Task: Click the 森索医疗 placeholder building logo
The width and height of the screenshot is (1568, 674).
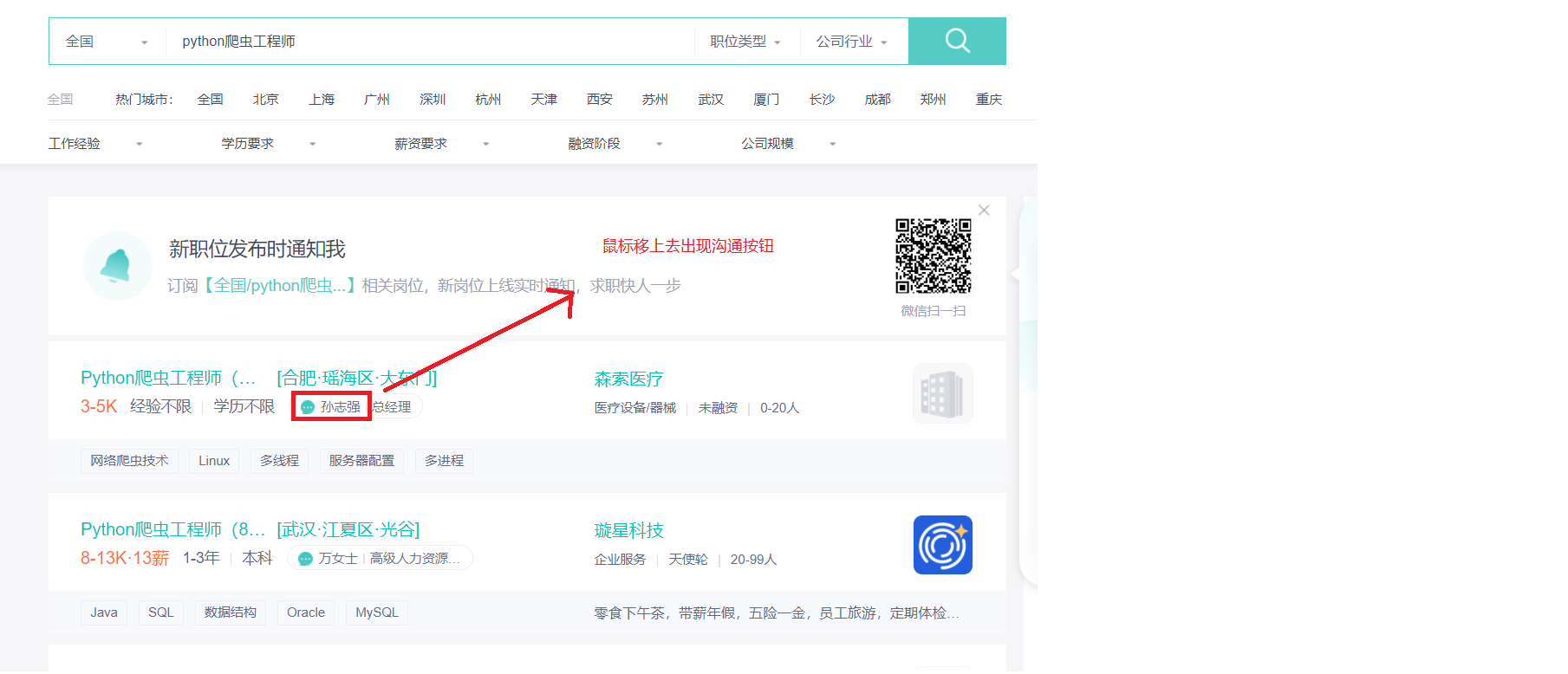Action: tap(943, 393)
